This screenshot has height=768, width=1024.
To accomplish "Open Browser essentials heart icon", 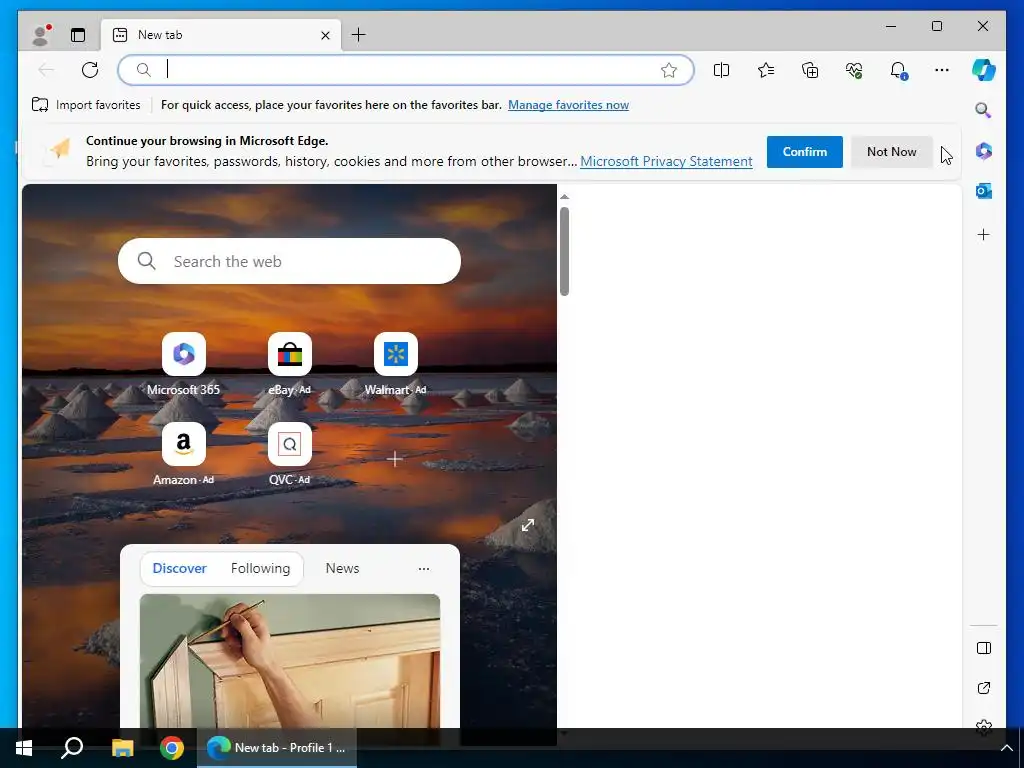I will [x=854, y=70].
